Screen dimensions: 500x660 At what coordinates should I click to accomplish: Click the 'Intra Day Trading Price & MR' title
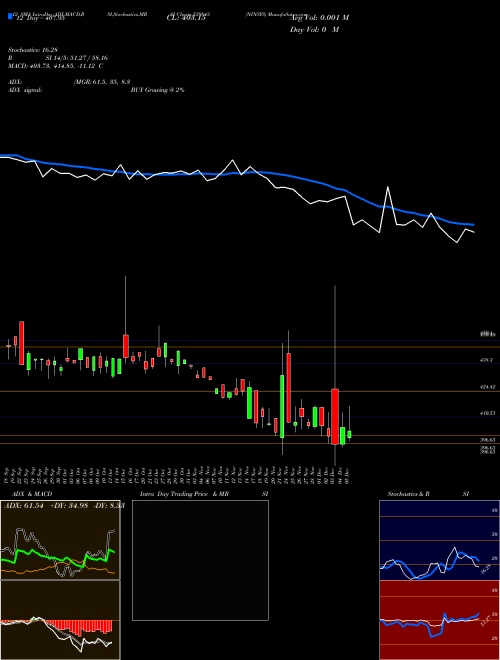184,494
